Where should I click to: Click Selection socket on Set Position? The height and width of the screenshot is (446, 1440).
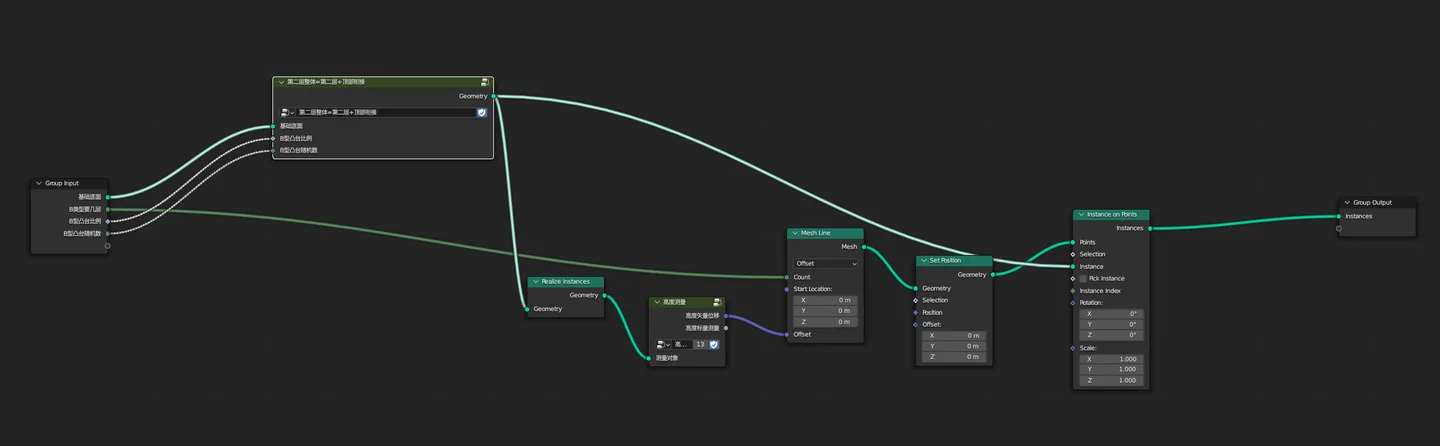point(915,300)
